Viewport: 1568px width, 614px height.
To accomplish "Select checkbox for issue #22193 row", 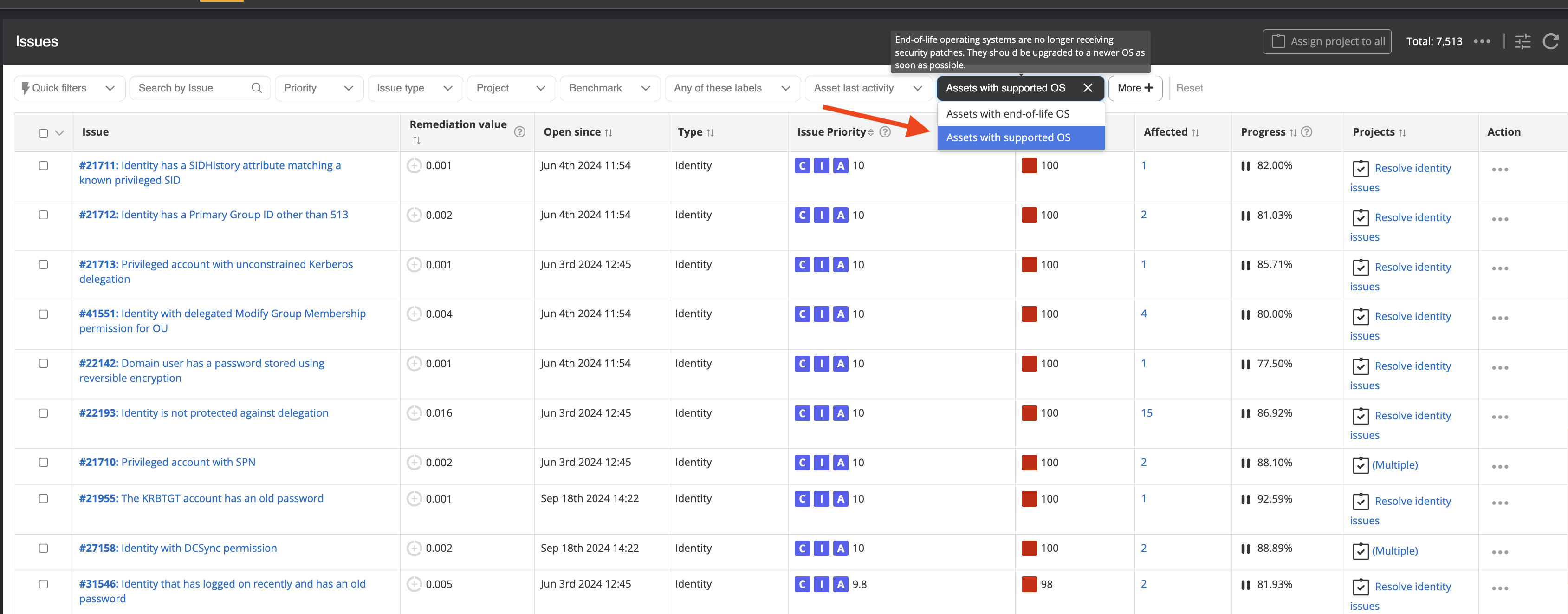I will click(43, 413).
